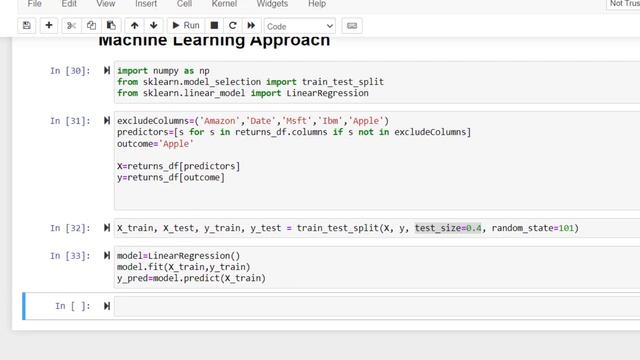Open the File menu

tap(35, 4)
